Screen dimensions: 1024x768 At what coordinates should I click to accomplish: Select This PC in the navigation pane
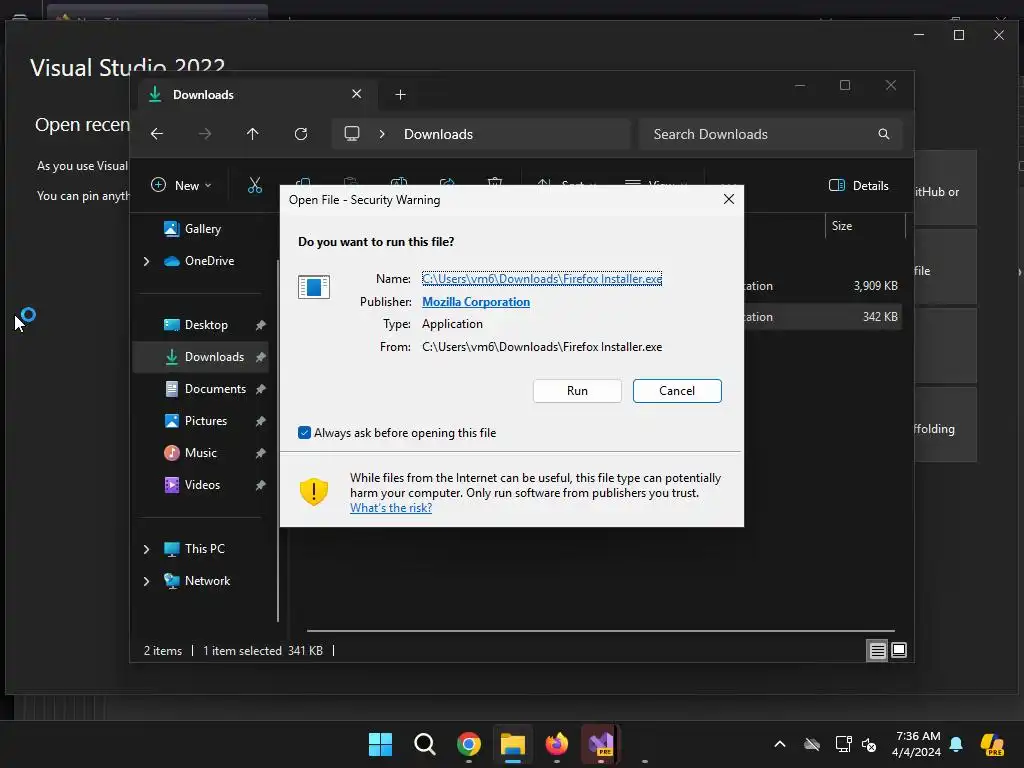[x=204, y=549]
